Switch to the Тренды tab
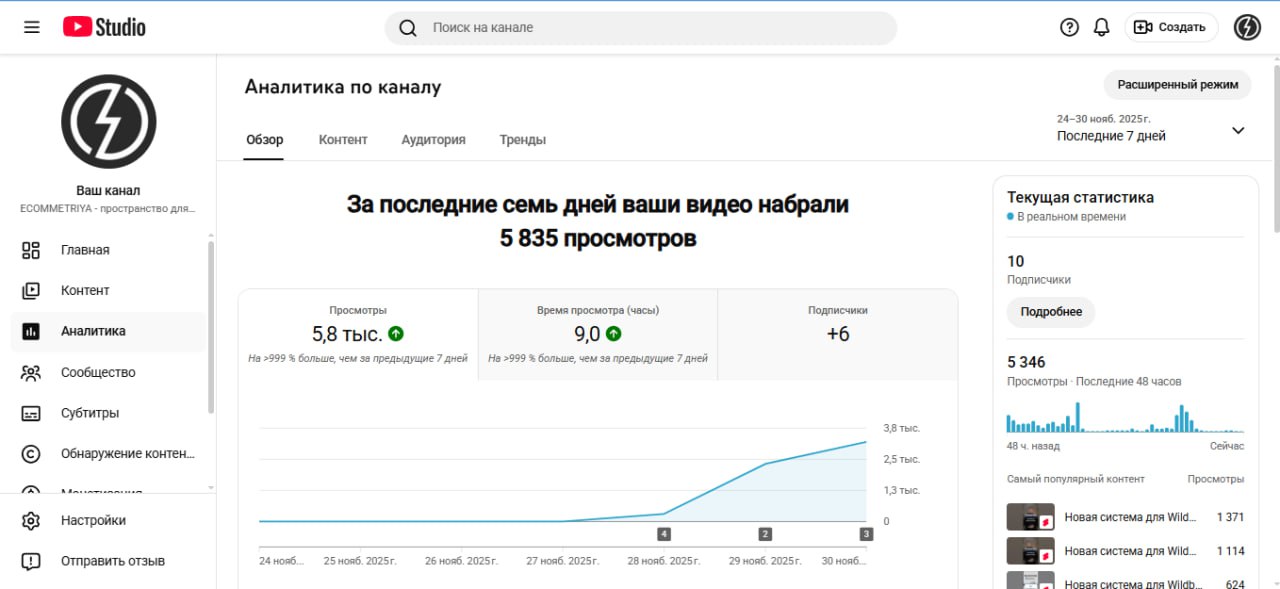Viewport: 1280px width, 589px height. tap(522, 140)
